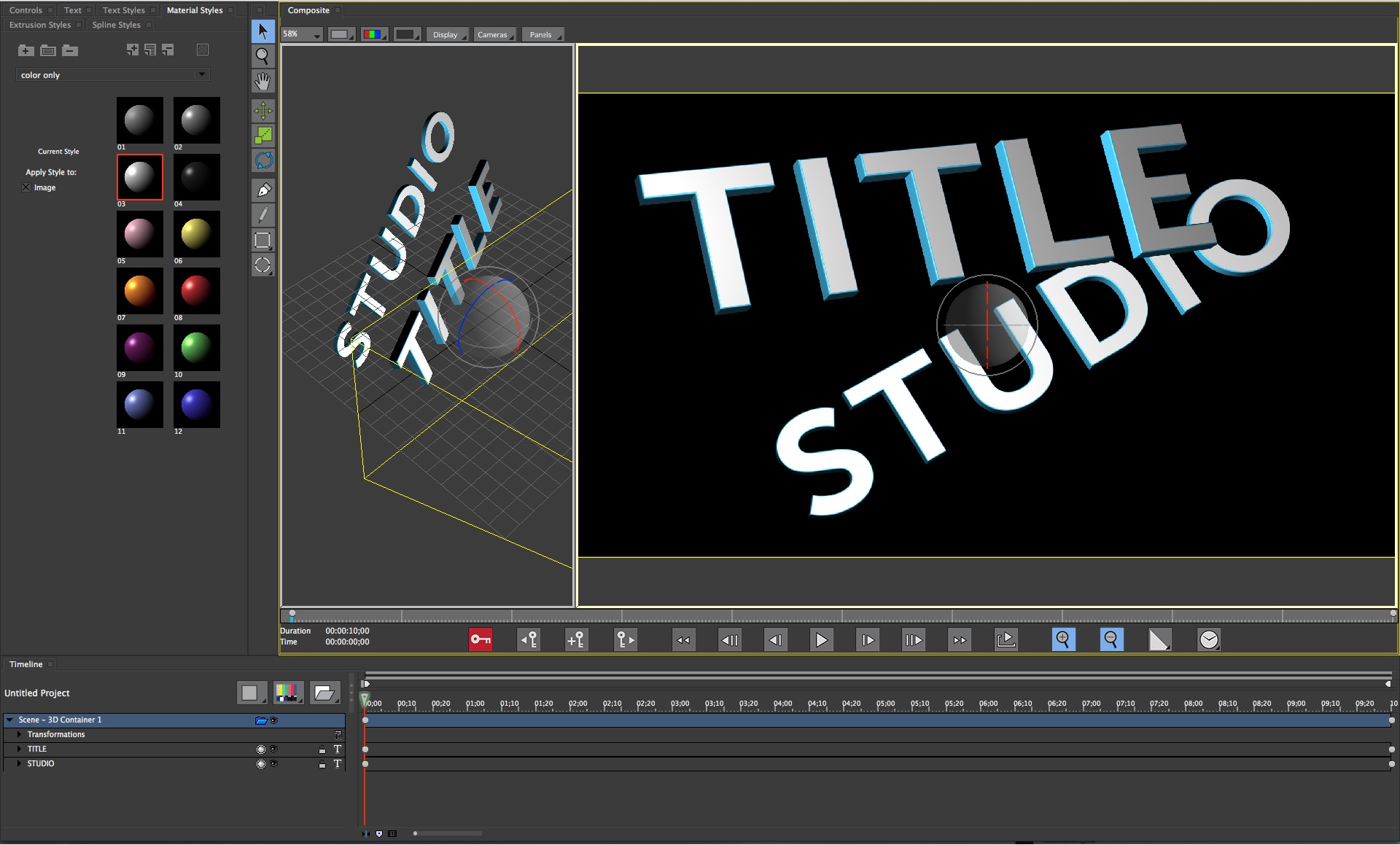The height and width of the screenshot is (845, 1400).
Task: Switch to the Extrusion Styles tab
Action: (40, 25)
